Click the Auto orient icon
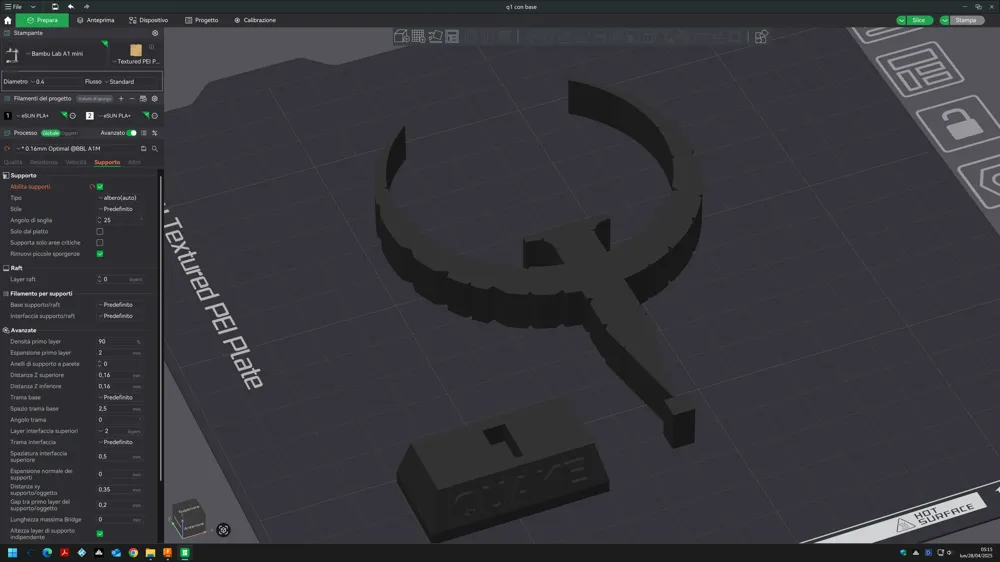 coord(436,36)
